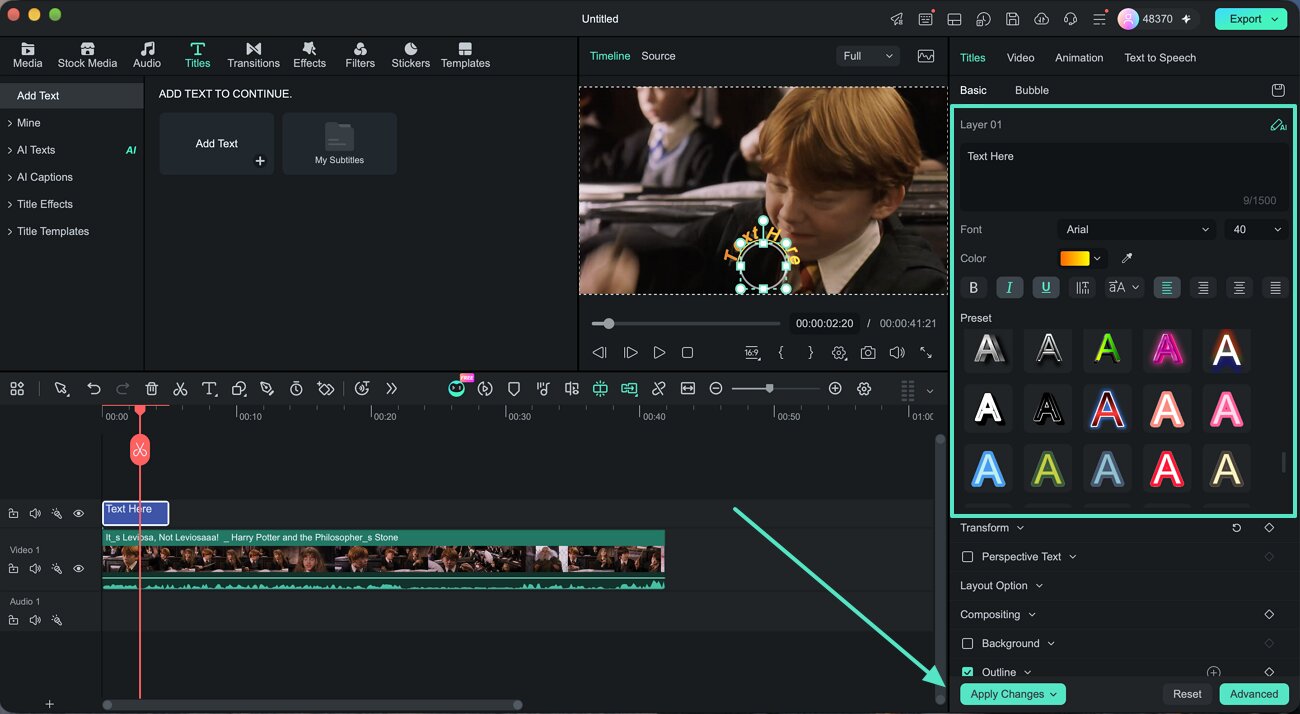Click the Advanced button
The image size is (1300, 714).
(1254, 694)
